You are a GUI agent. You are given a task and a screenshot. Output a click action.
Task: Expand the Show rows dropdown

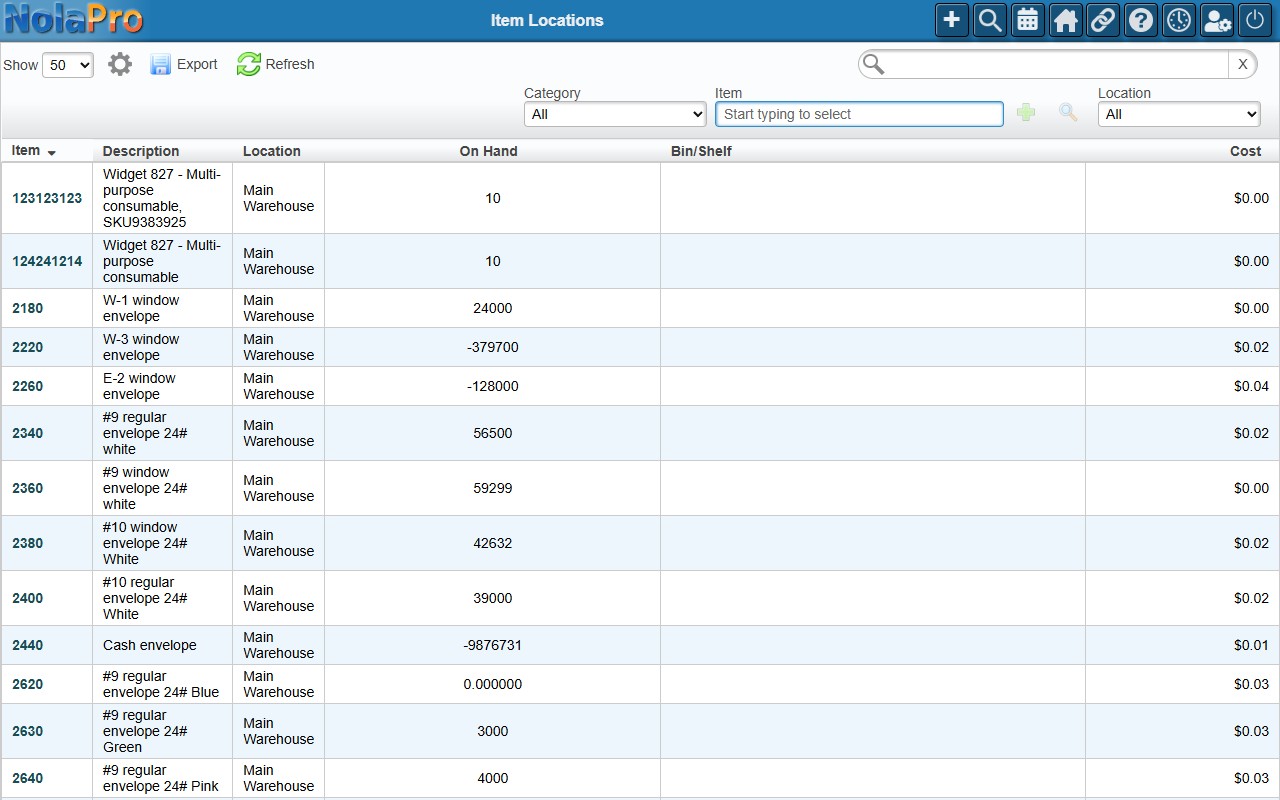tap(68, 65)
